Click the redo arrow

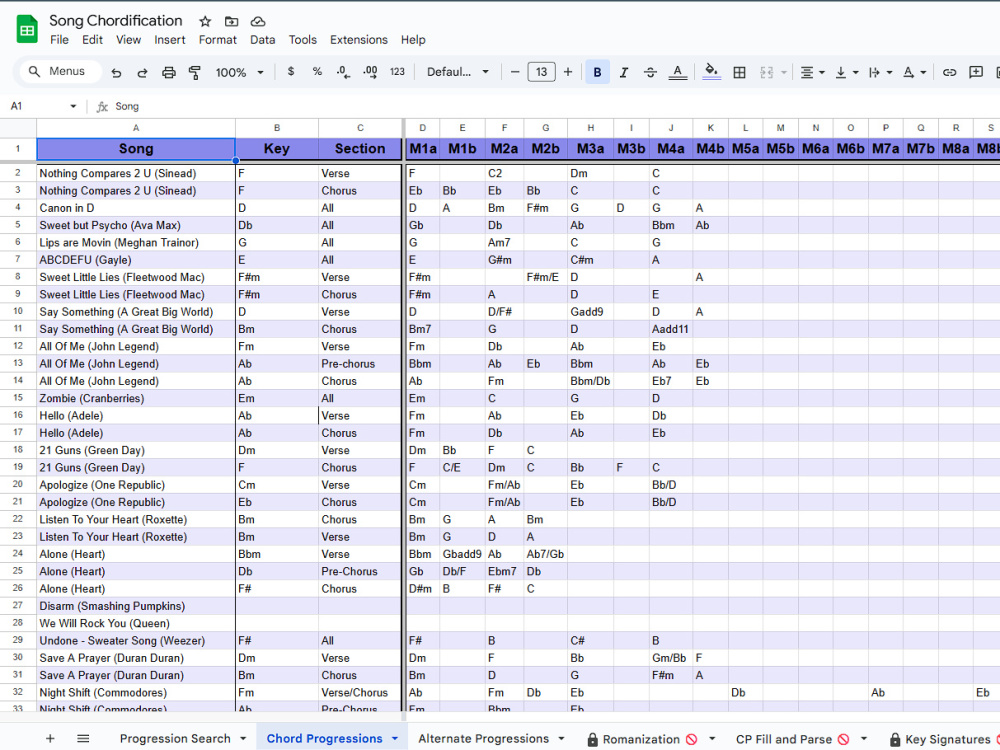coord(142,72)
